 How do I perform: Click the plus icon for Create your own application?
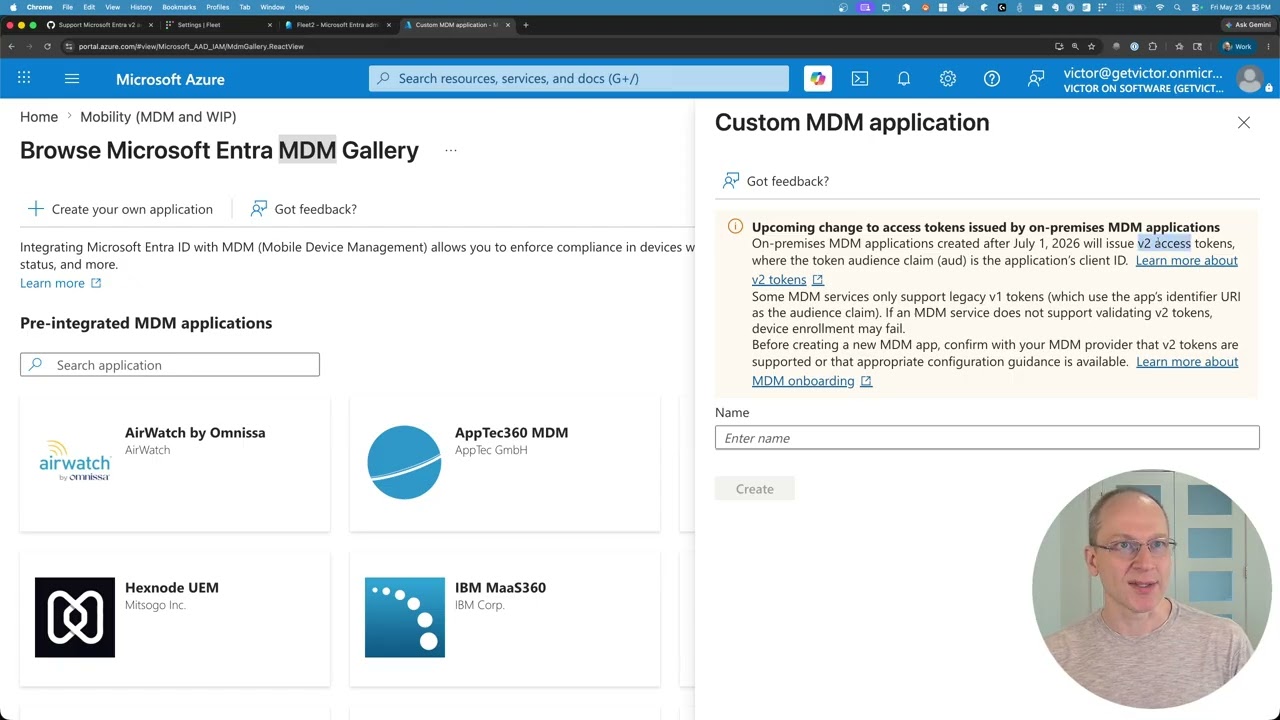(36, 208)
